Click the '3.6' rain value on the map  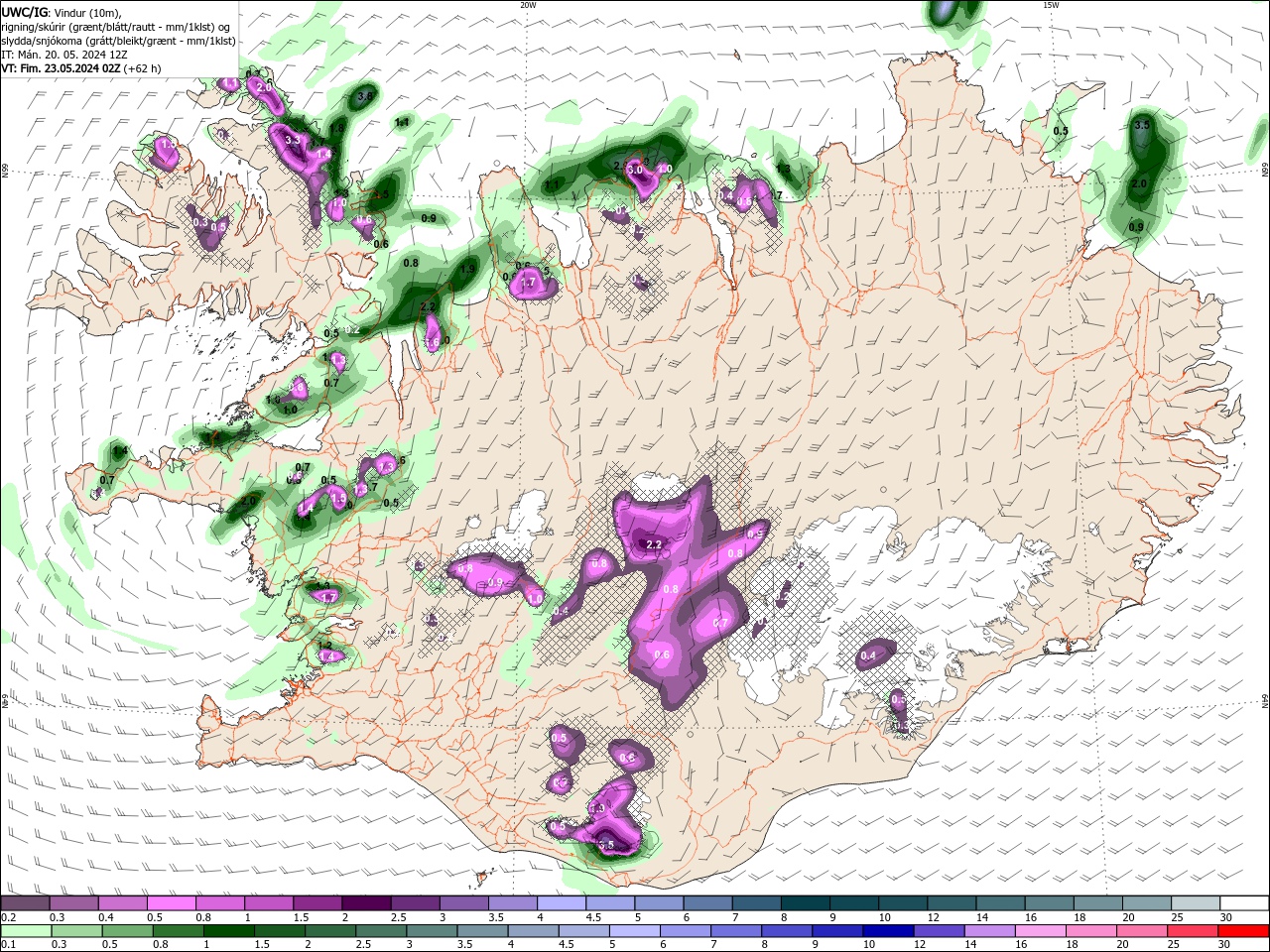[x=365, y=96]
